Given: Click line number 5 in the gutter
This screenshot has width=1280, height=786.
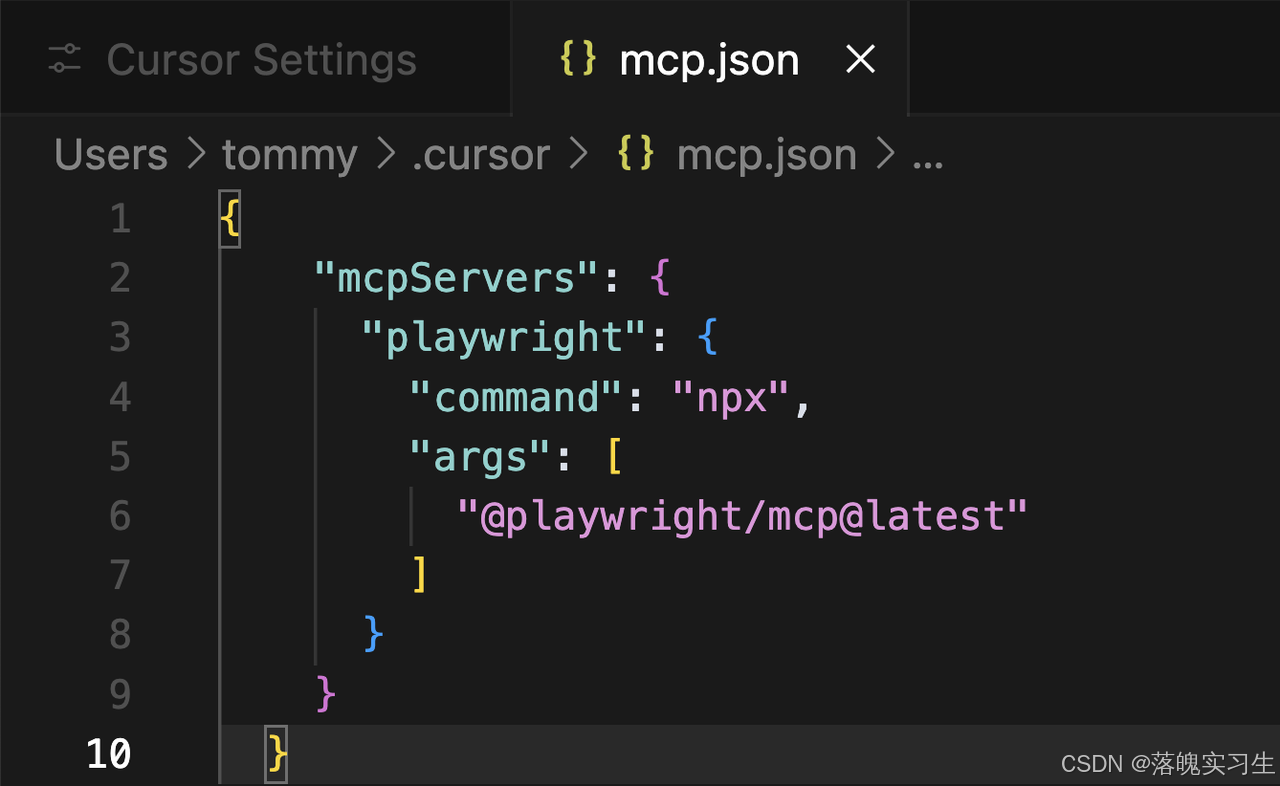Looking at the screenshot, I should tap(120, 456).
